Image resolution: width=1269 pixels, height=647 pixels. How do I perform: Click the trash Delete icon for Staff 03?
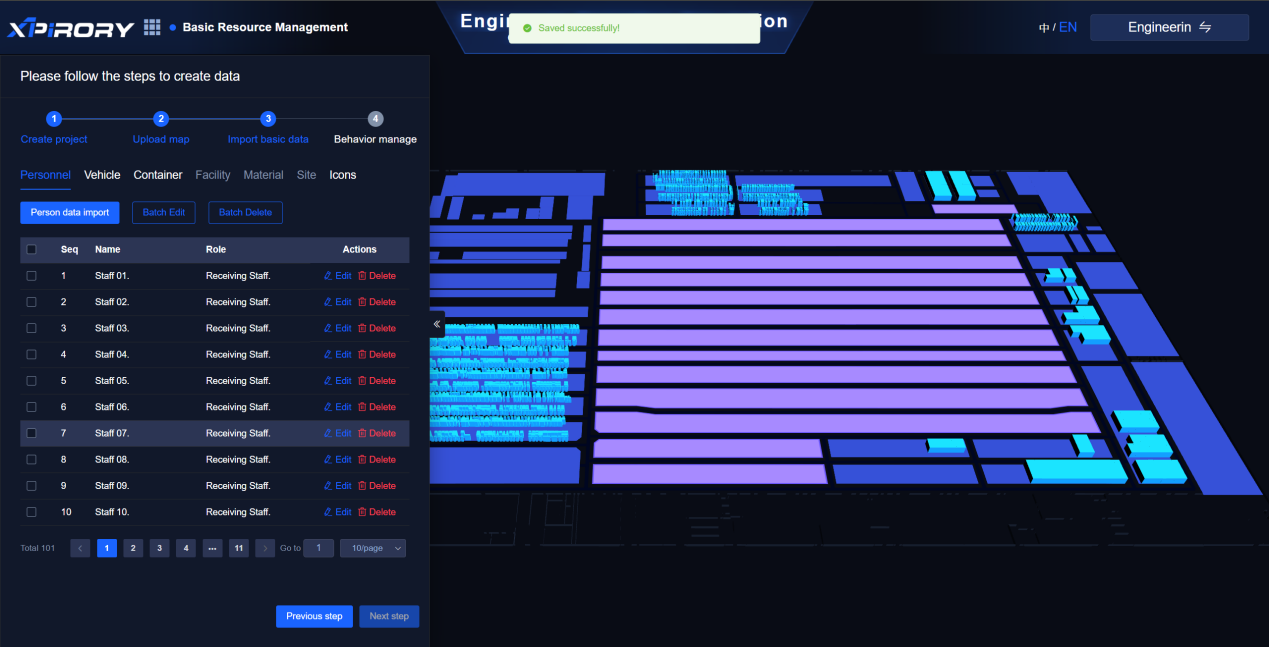tap(362, 328)
